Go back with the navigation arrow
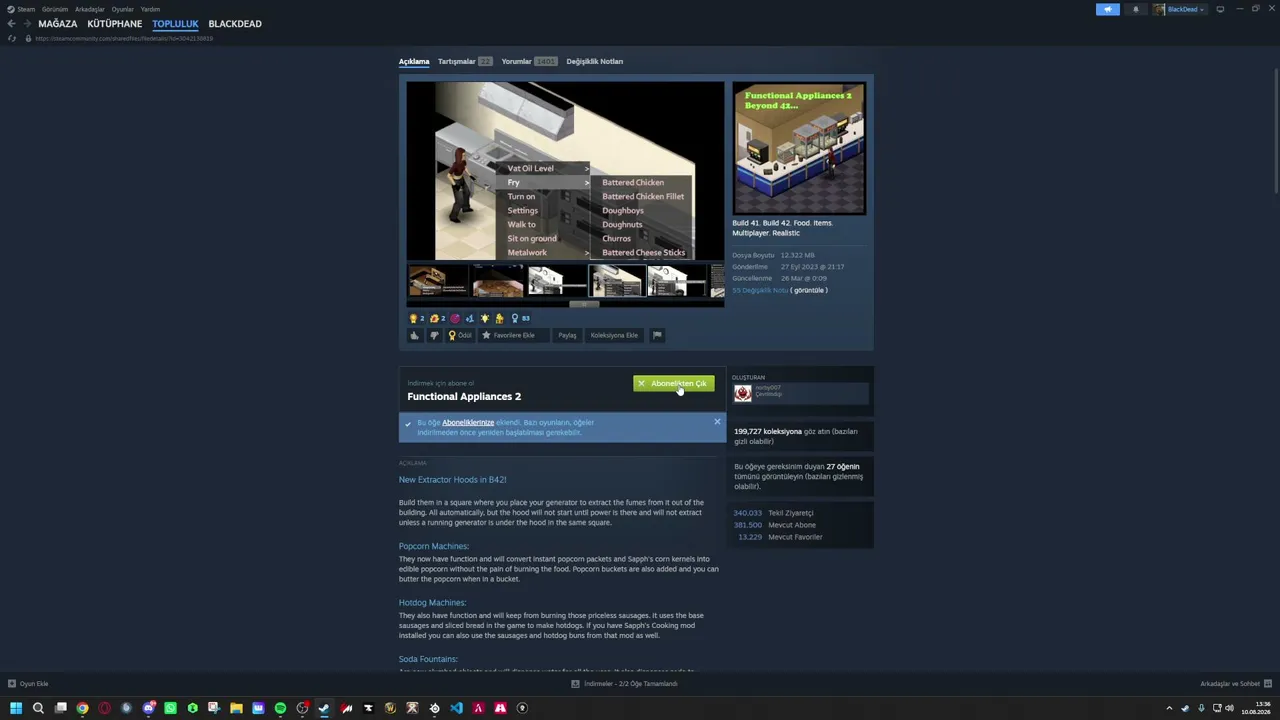 click(x=11, y=24)
